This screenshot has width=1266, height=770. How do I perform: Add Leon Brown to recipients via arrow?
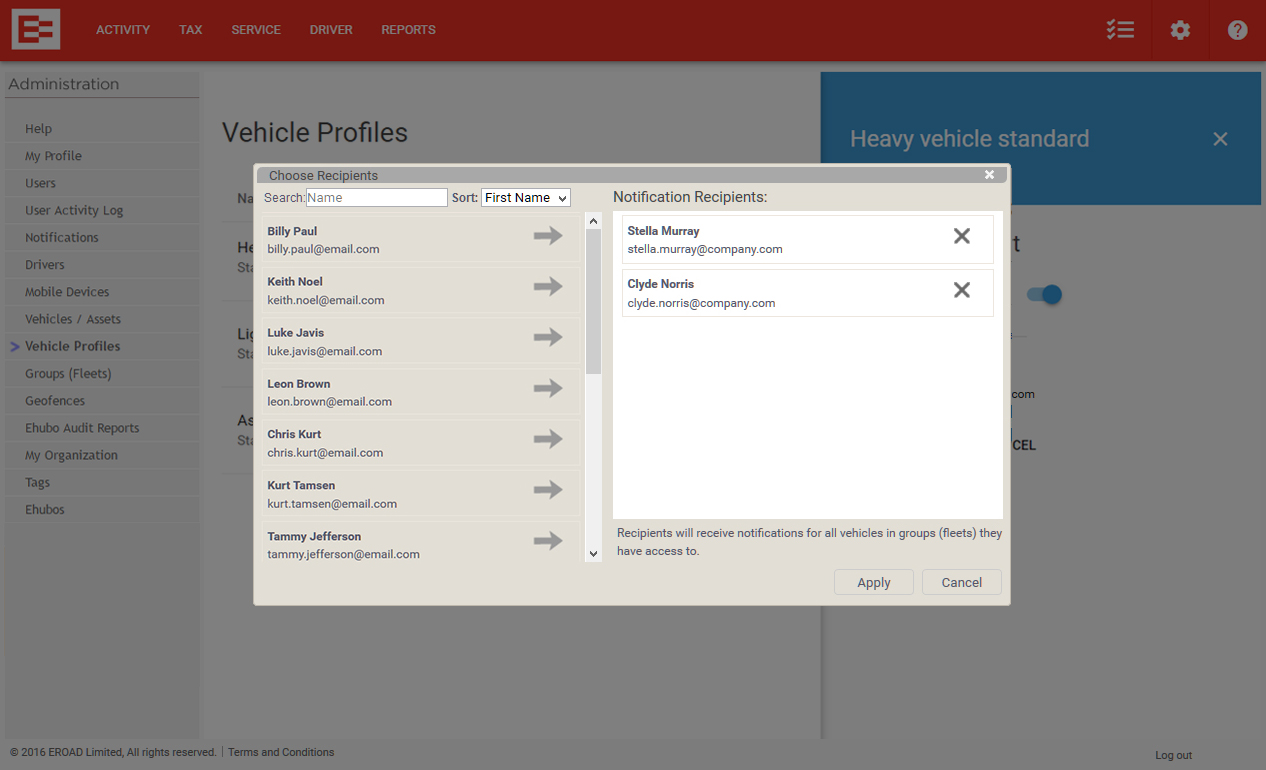tap(547, 389)
